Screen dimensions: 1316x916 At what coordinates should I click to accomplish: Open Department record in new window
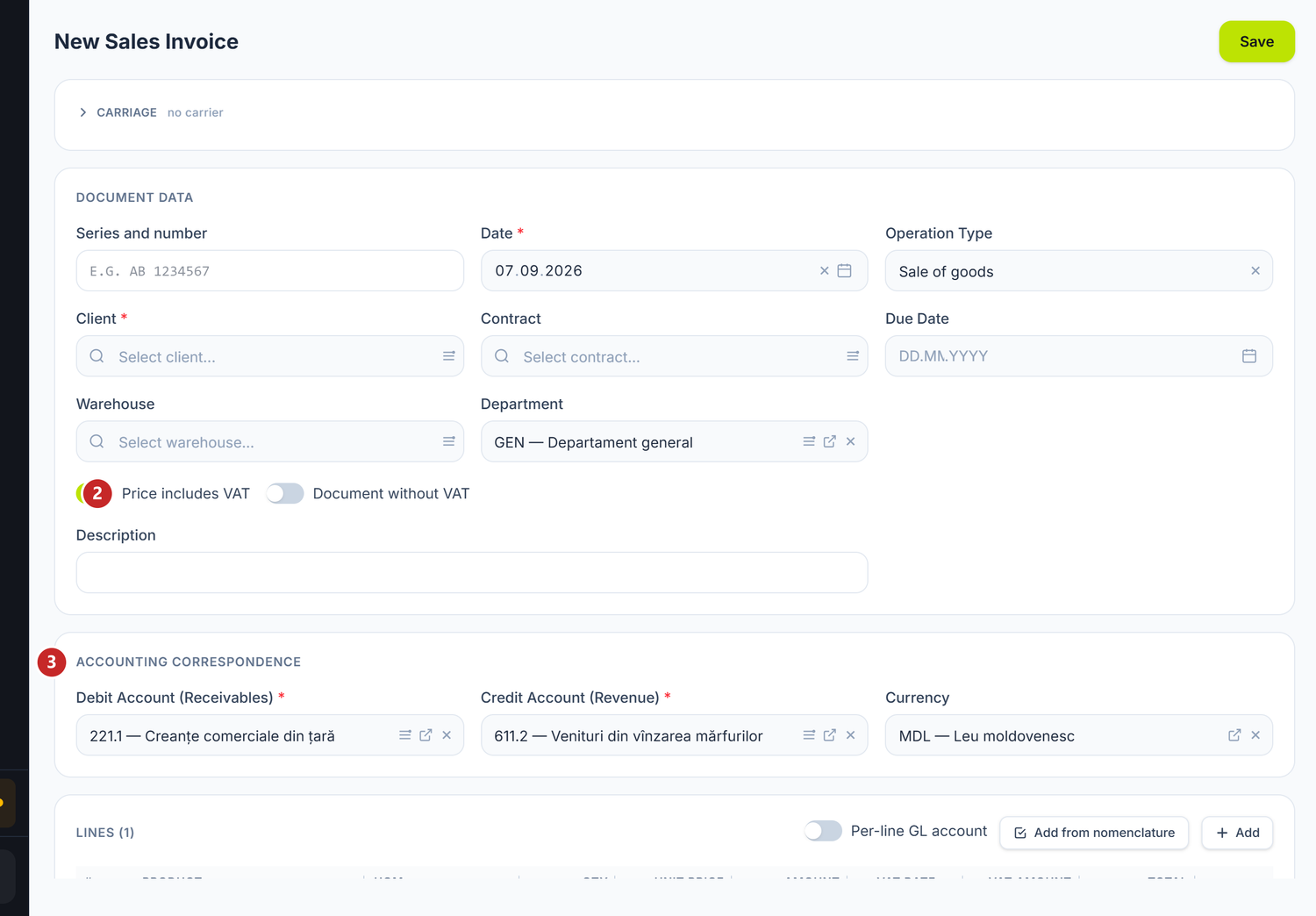pyautogui.click(x=830, y=441)
